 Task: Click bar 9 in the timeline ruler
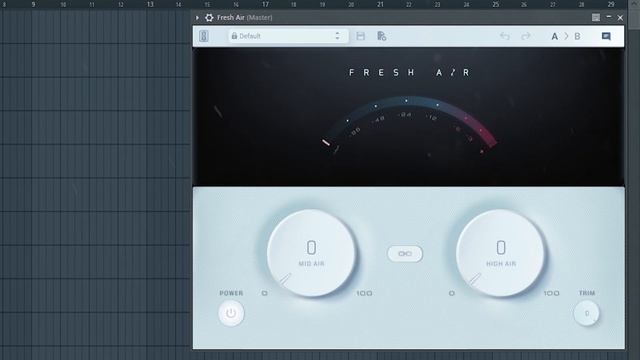tap(33, 4)
